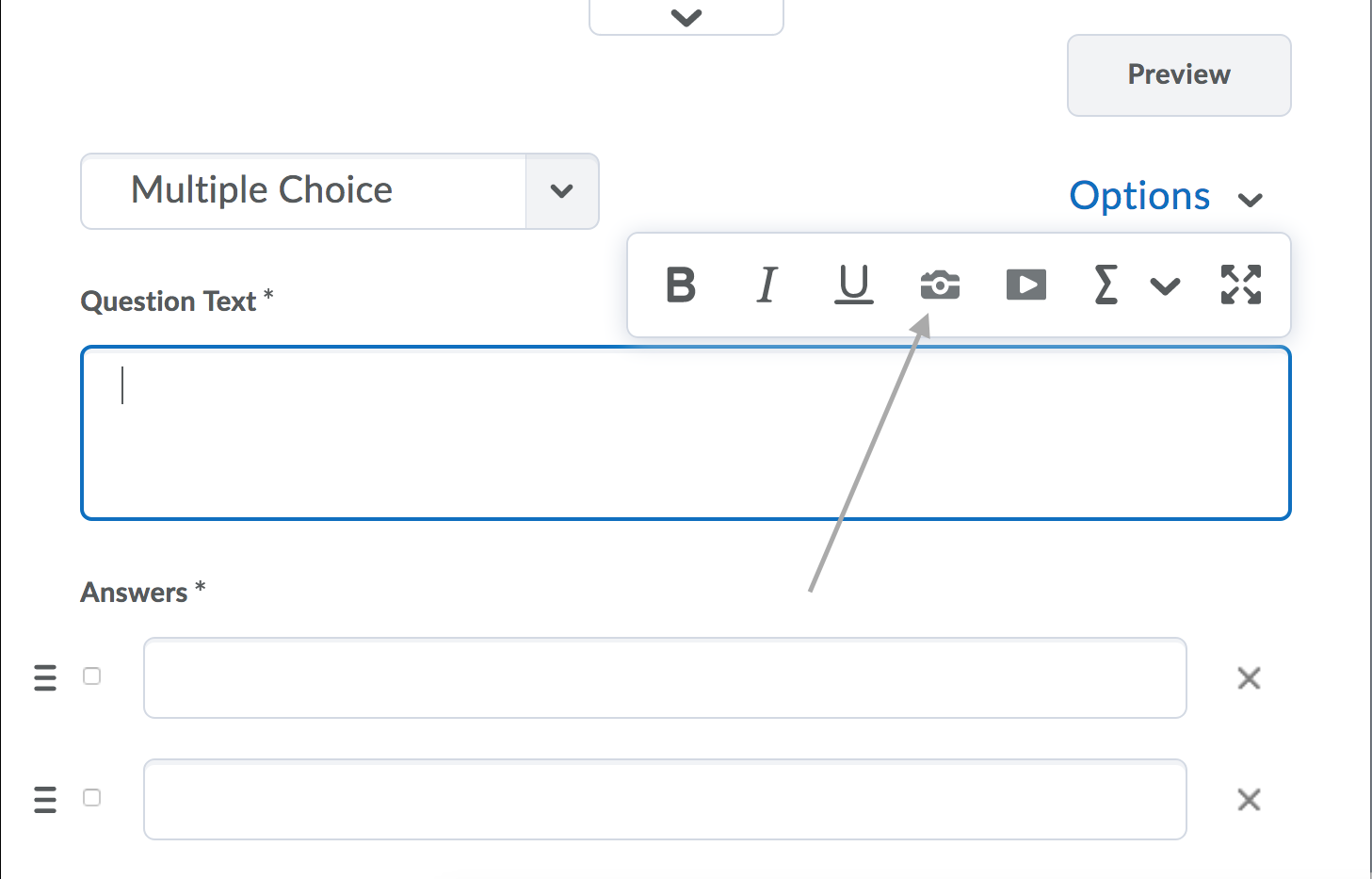The width and height of the screenshot is (1372, 879).
Task: Toggle underline formatting
Action: click(x=854, y=285)
